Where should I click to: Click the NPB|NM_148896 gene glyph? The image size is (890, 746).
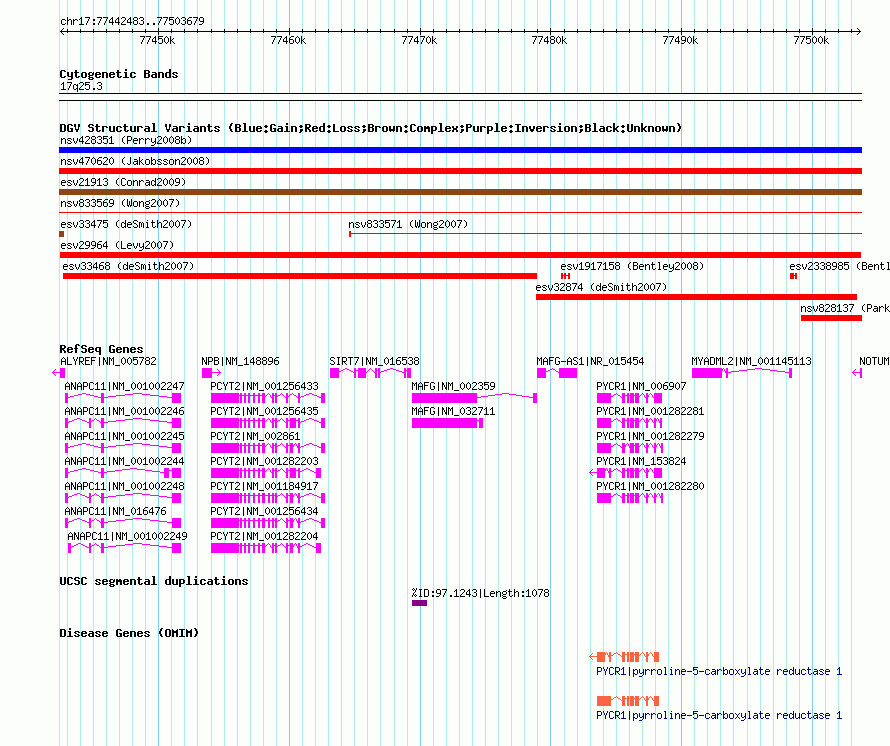click(x=211, y=373)
